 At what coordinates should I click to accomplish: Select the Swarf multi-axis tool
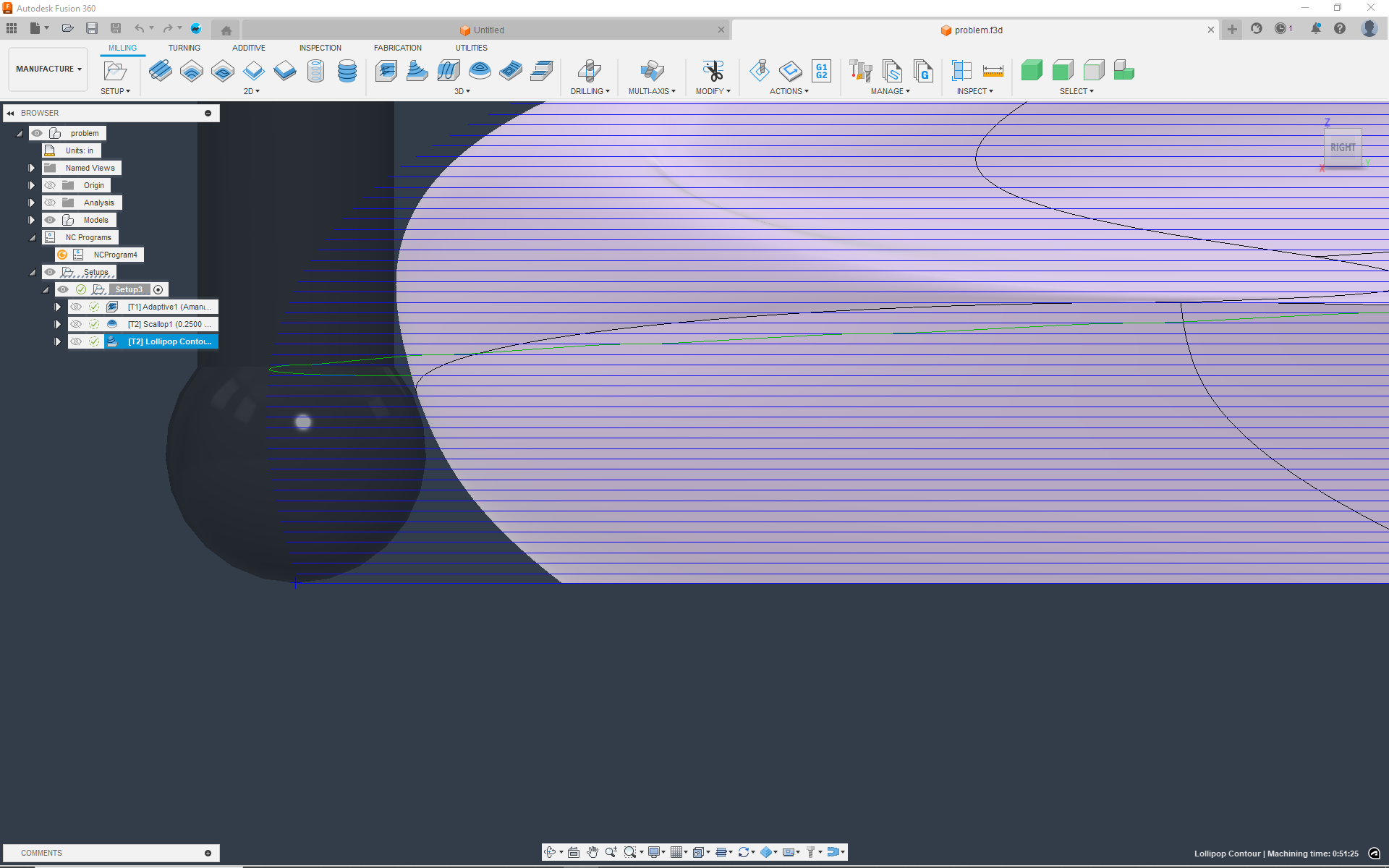652,72
